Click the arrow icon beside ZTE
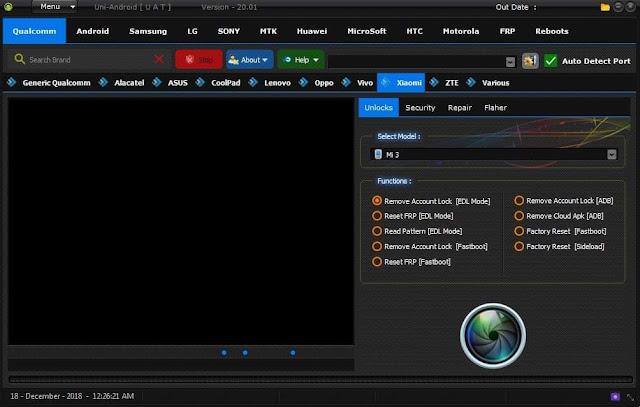Screen dimensions: 640x407 [435, 82]
